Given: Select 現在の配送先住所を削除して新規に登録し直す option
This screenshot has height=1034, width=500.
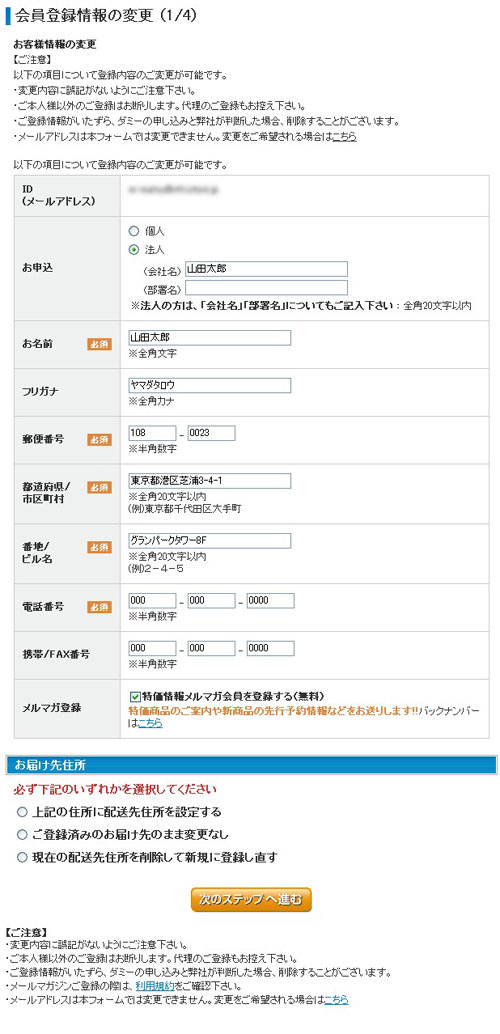Looking at the screenshot, I should (22, 858).
